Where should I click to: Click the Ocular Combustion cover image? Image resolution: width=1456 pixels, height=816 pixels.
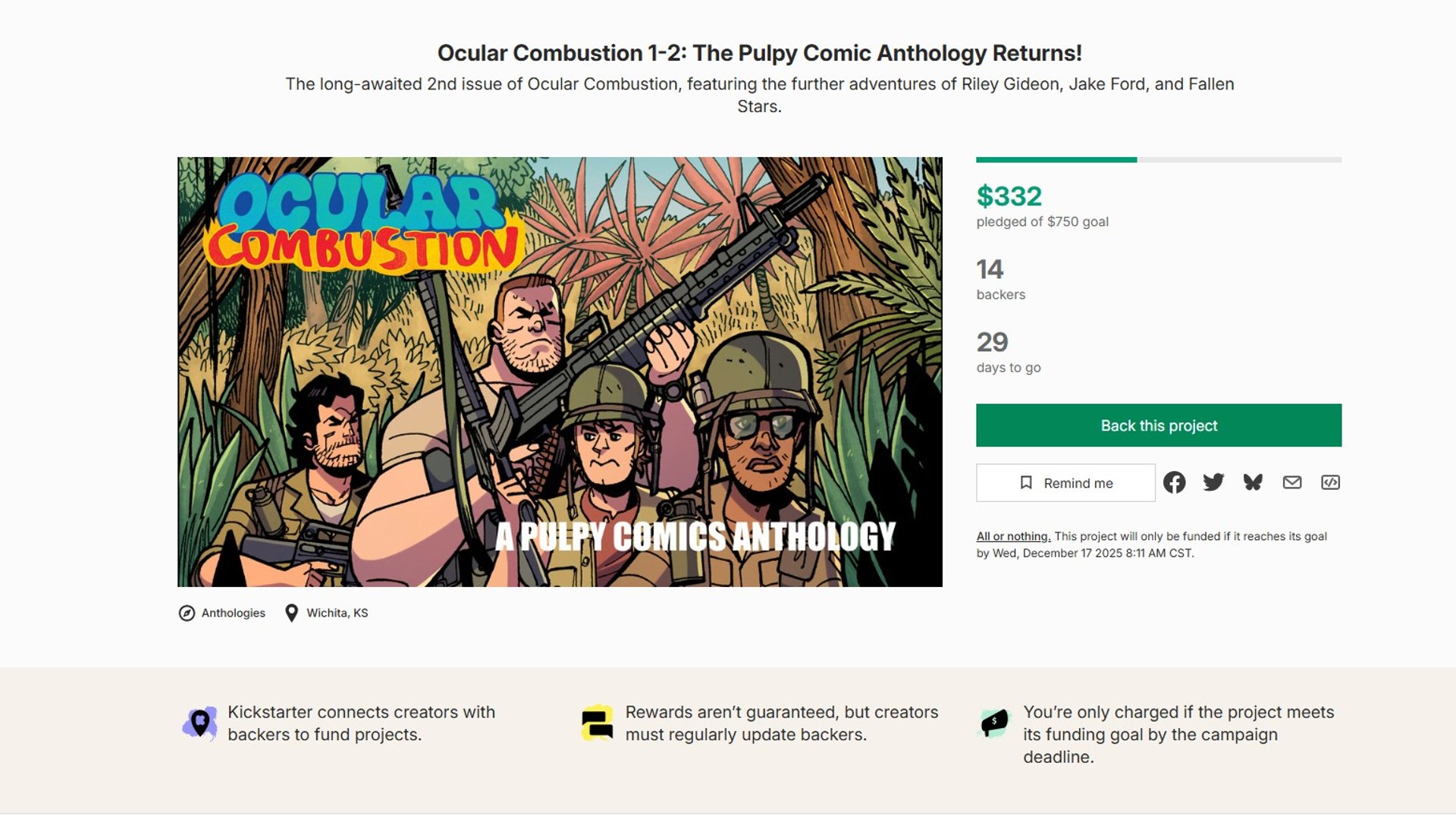(x=560, y=372)
